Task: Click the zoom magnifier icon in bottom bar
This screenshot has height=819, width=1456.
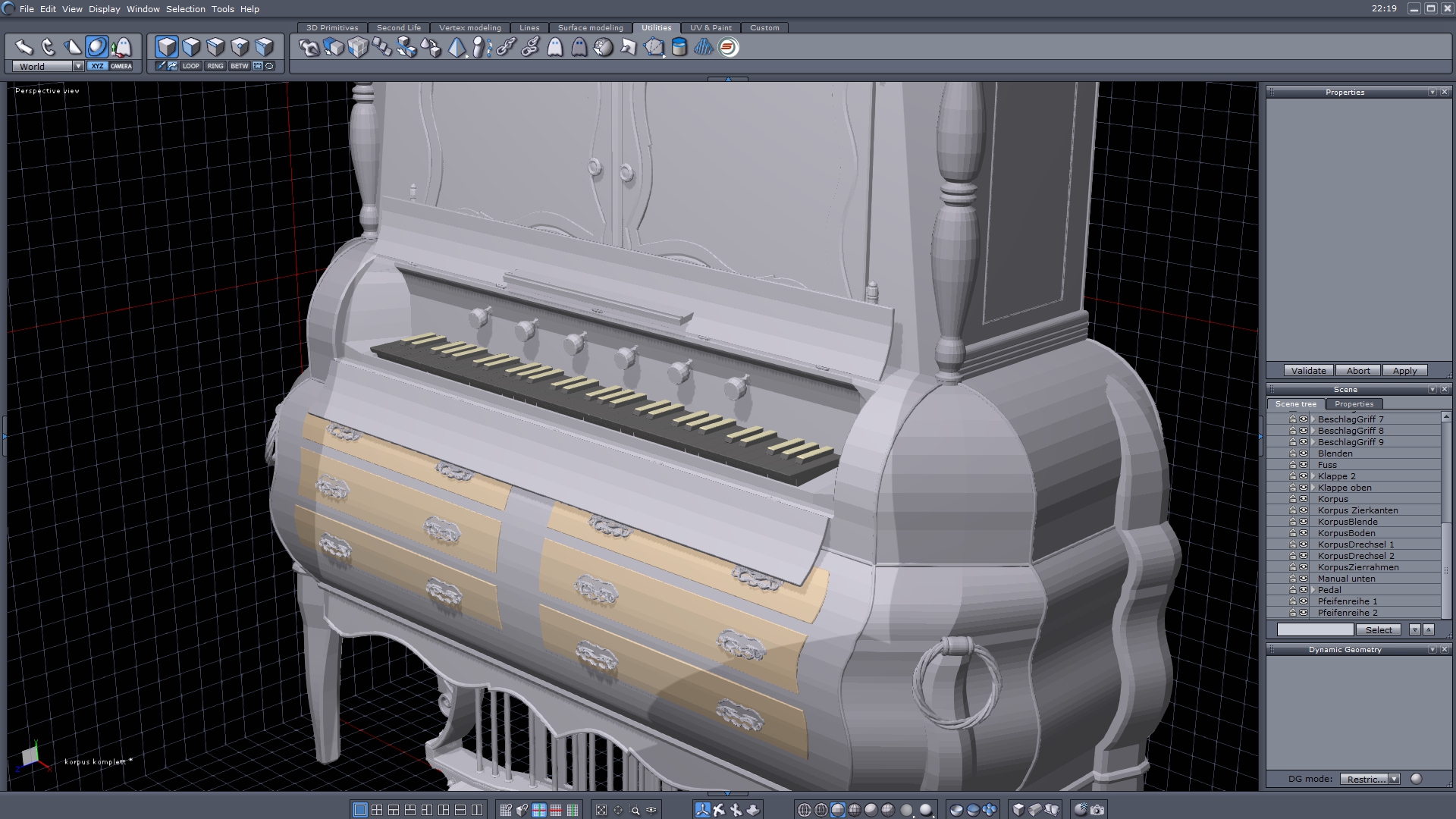Action: (635, 810)
